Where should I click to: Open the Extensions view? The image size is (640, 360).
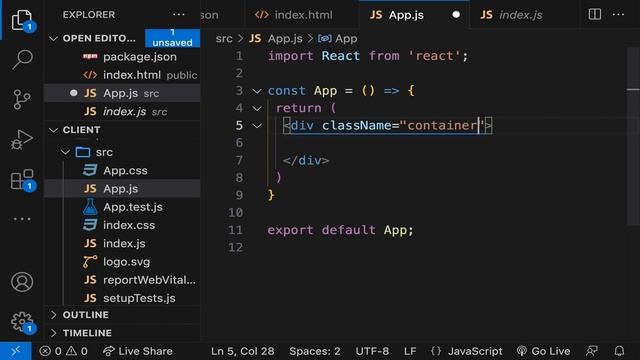(x=22, y=179)
